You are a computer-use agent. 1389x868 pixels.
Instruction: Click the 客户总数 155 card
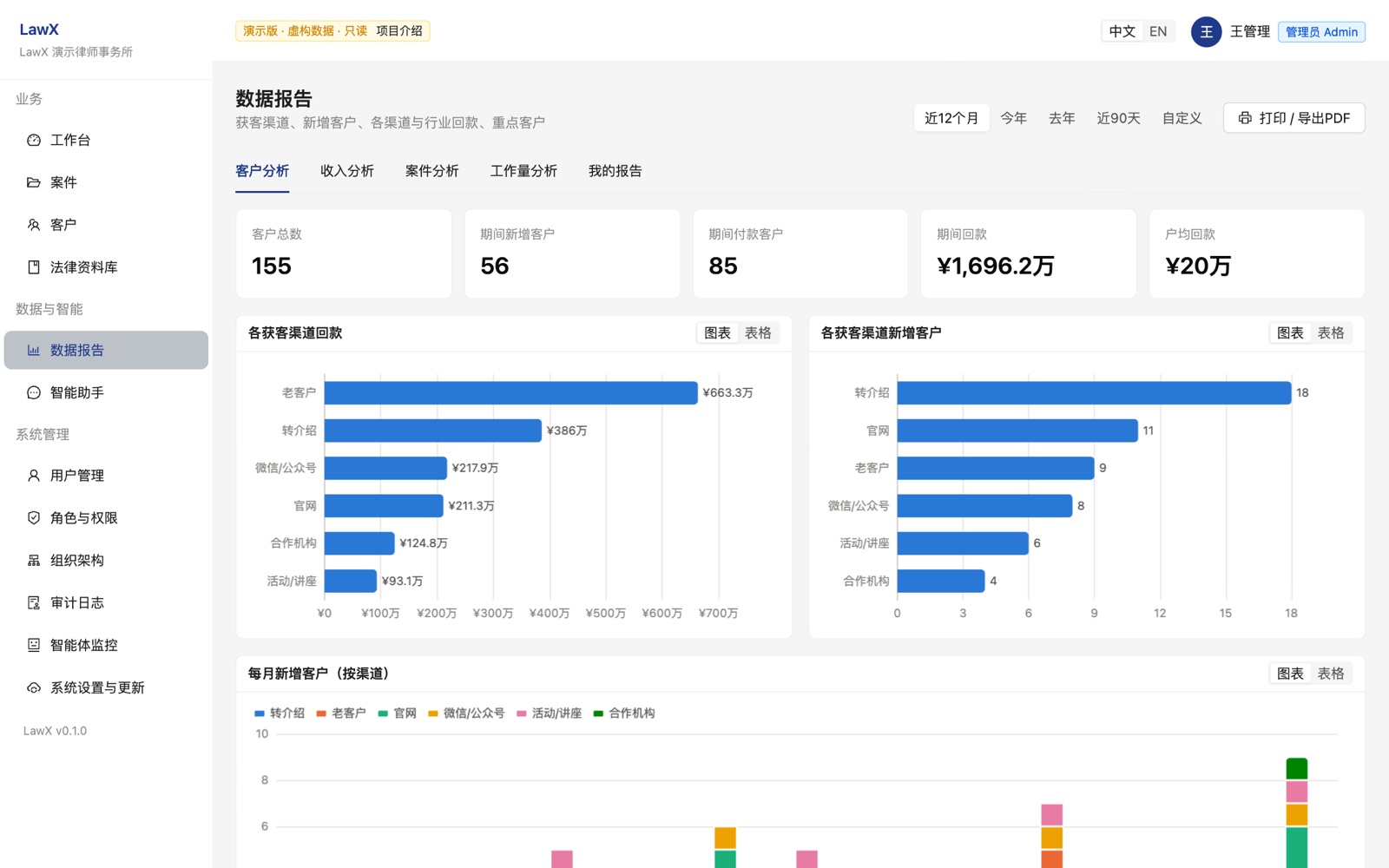pyautogui.click(x=344, y=253)
